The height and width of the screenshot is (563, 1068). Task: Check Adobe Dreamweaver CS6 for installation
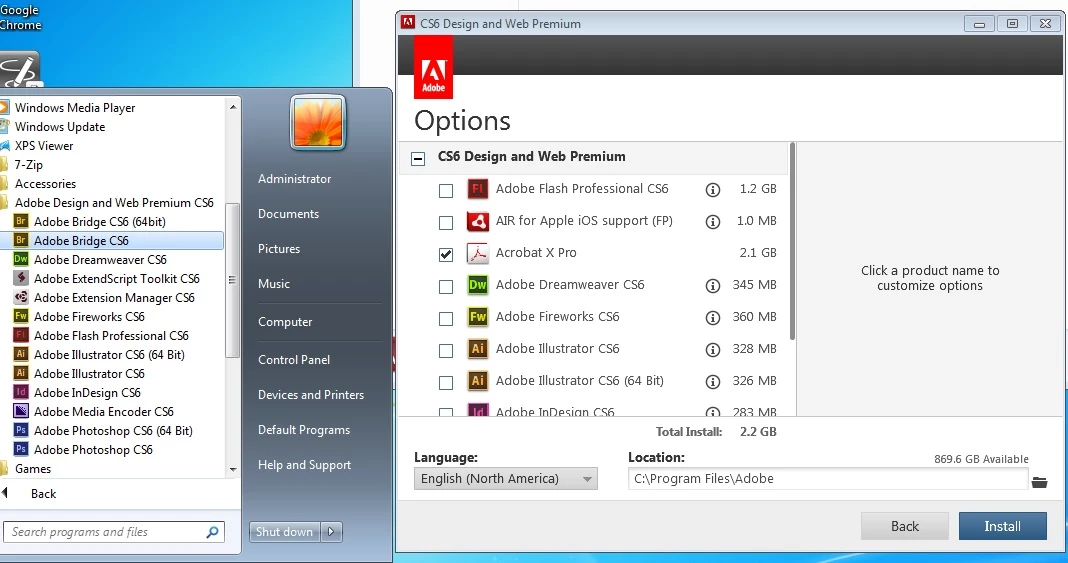[x=446, y=287]
